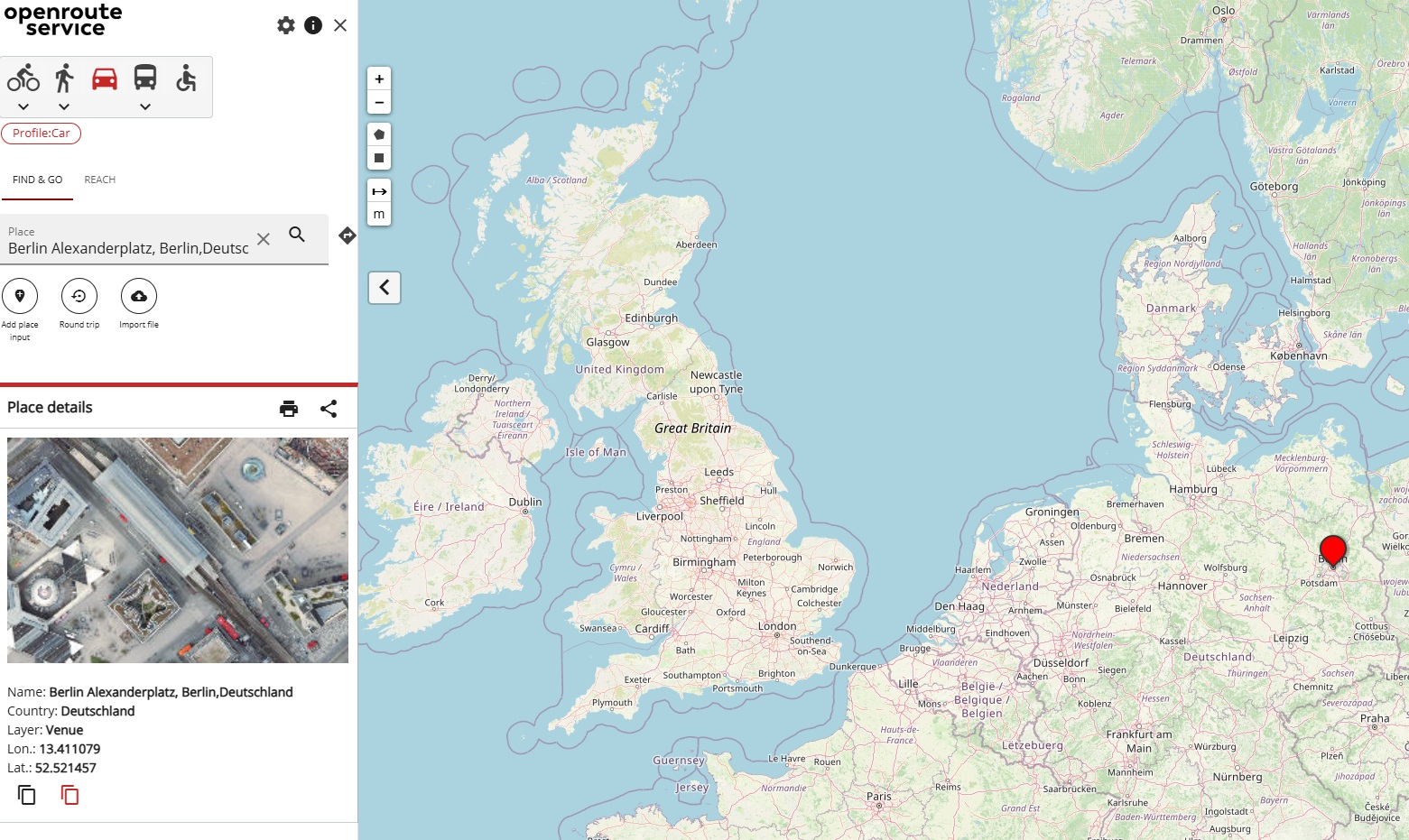1409x840 pixels.
Task: Click the Berlin Alexanderplatz place input field
Action: 128,248
